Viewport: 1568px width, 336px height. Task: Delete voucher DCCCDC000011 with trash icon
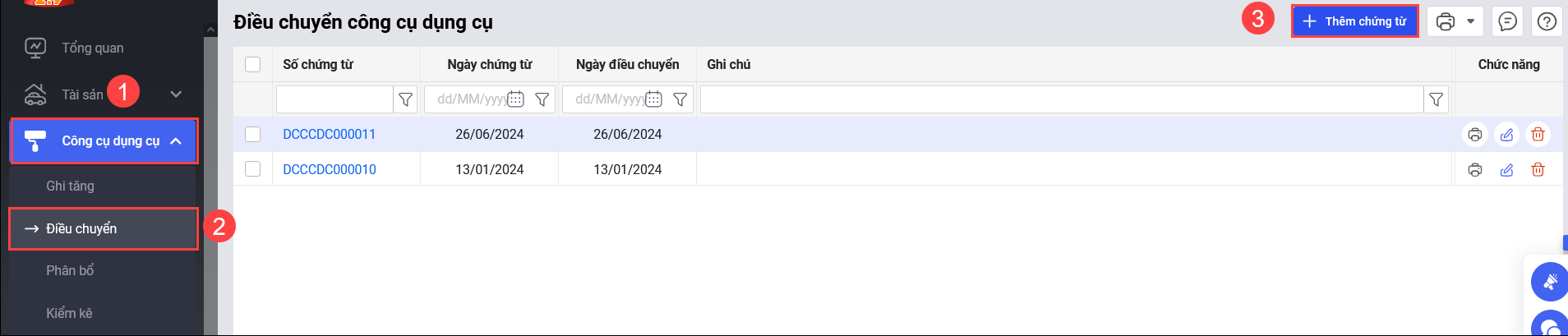[x=1538, y=135]
